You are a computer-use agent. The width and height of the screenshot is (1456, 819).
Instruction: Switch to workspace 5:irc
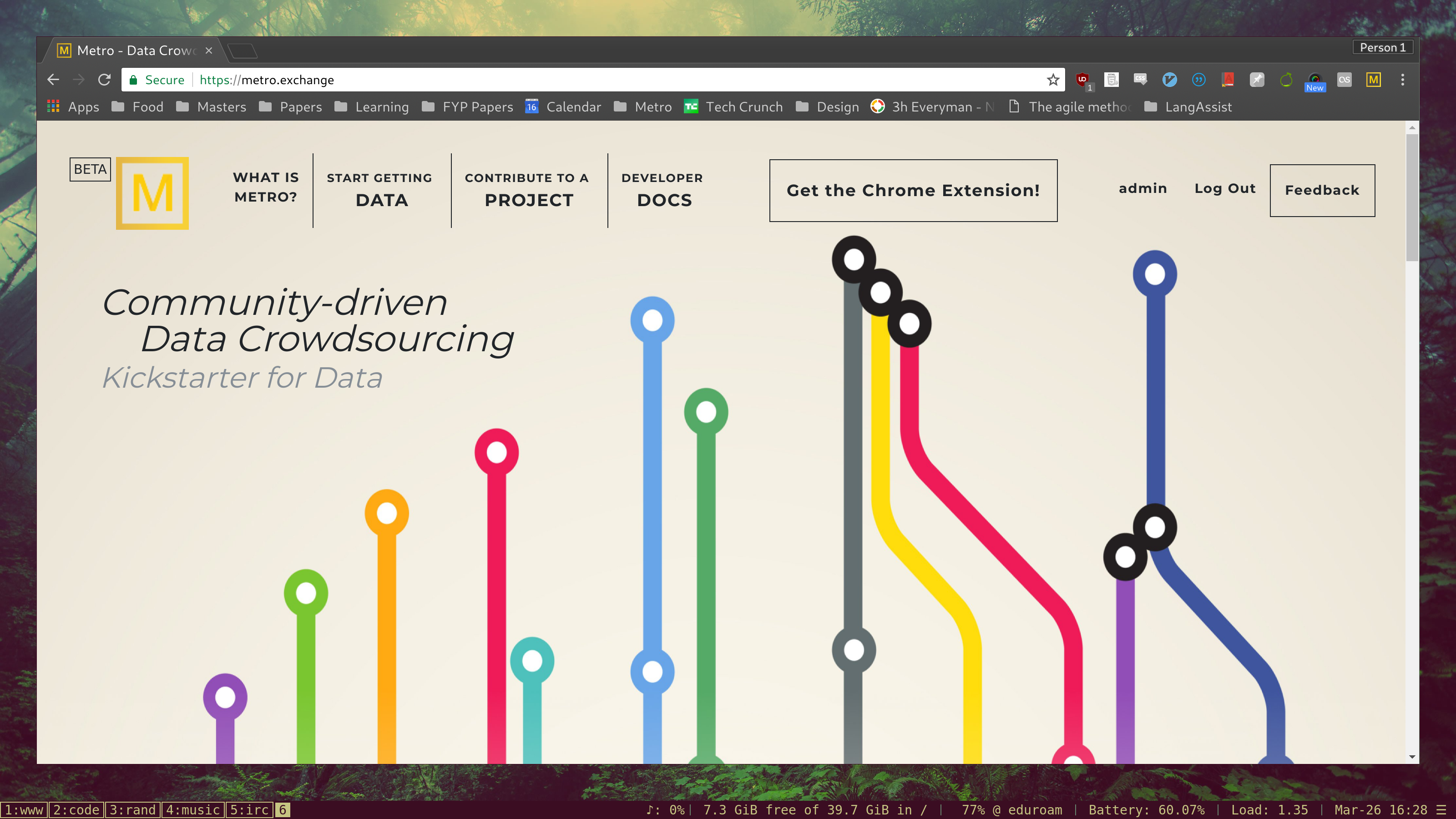249,810
